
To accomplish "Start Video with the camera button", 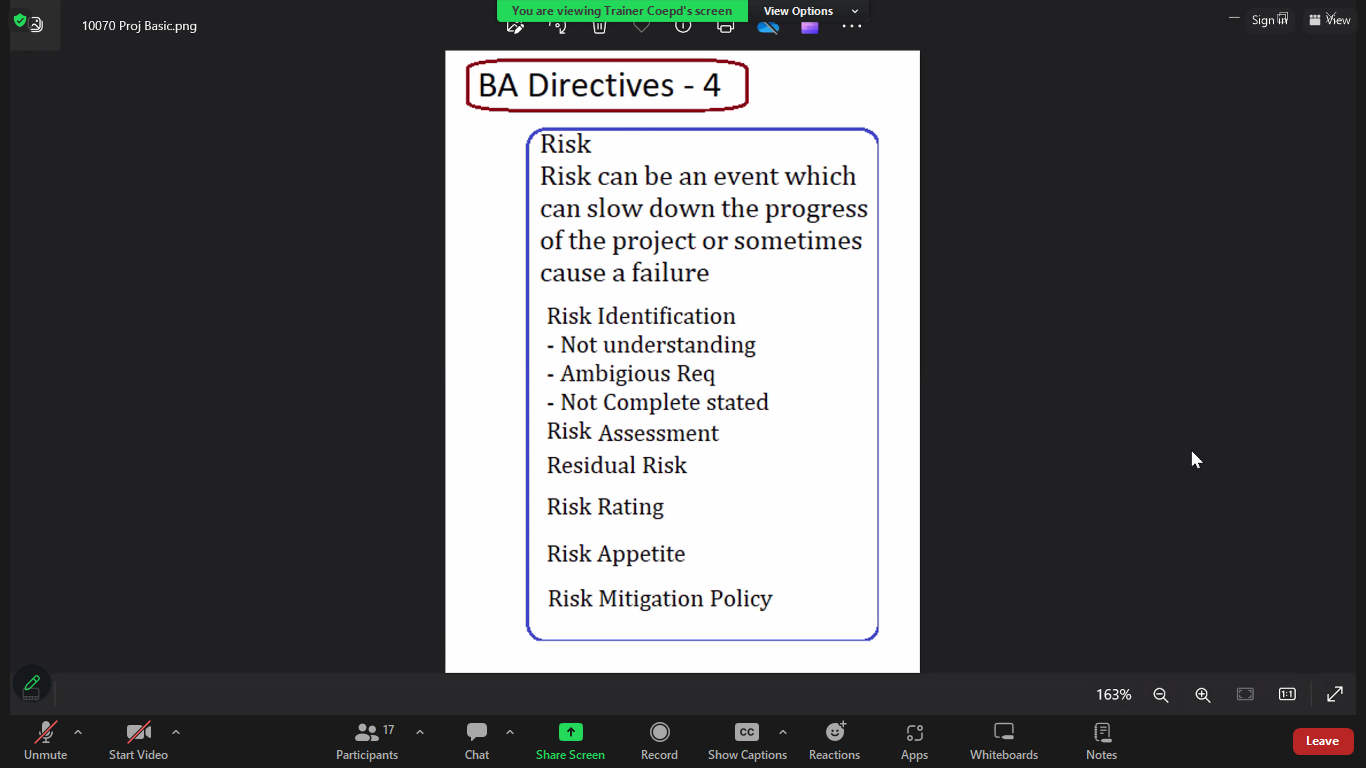I will (138, 741).
